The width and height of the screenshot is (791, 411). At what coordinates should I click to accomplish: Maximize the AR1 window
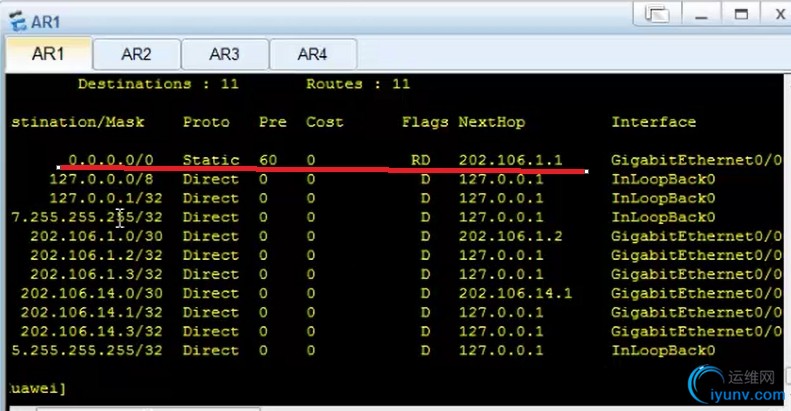pos(741,14)
